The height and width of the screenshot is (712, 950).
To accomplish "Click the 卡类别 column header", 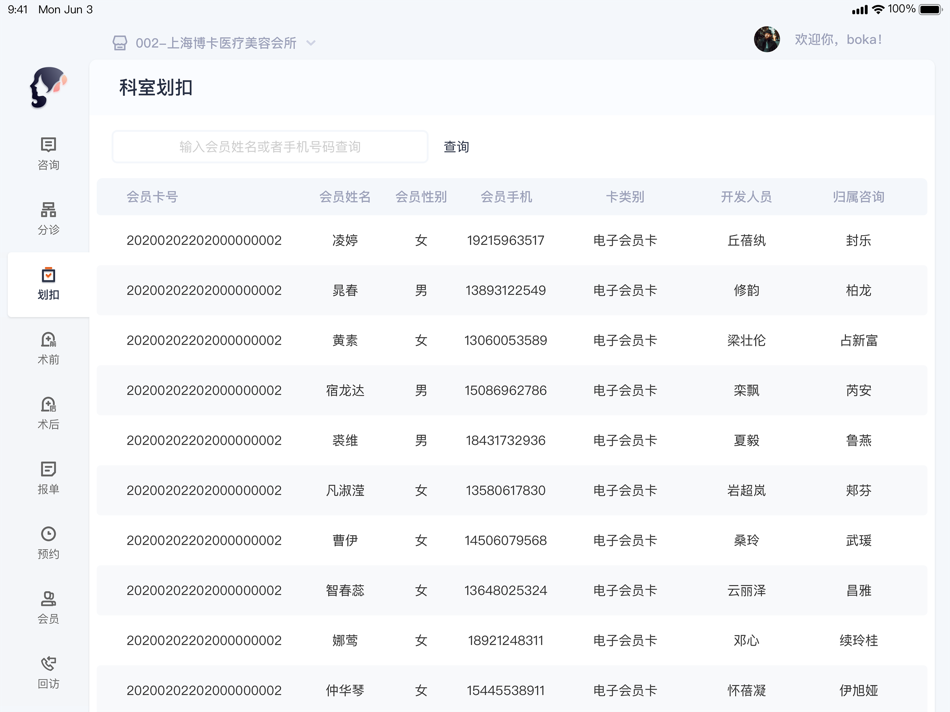I will click(625, 196).
